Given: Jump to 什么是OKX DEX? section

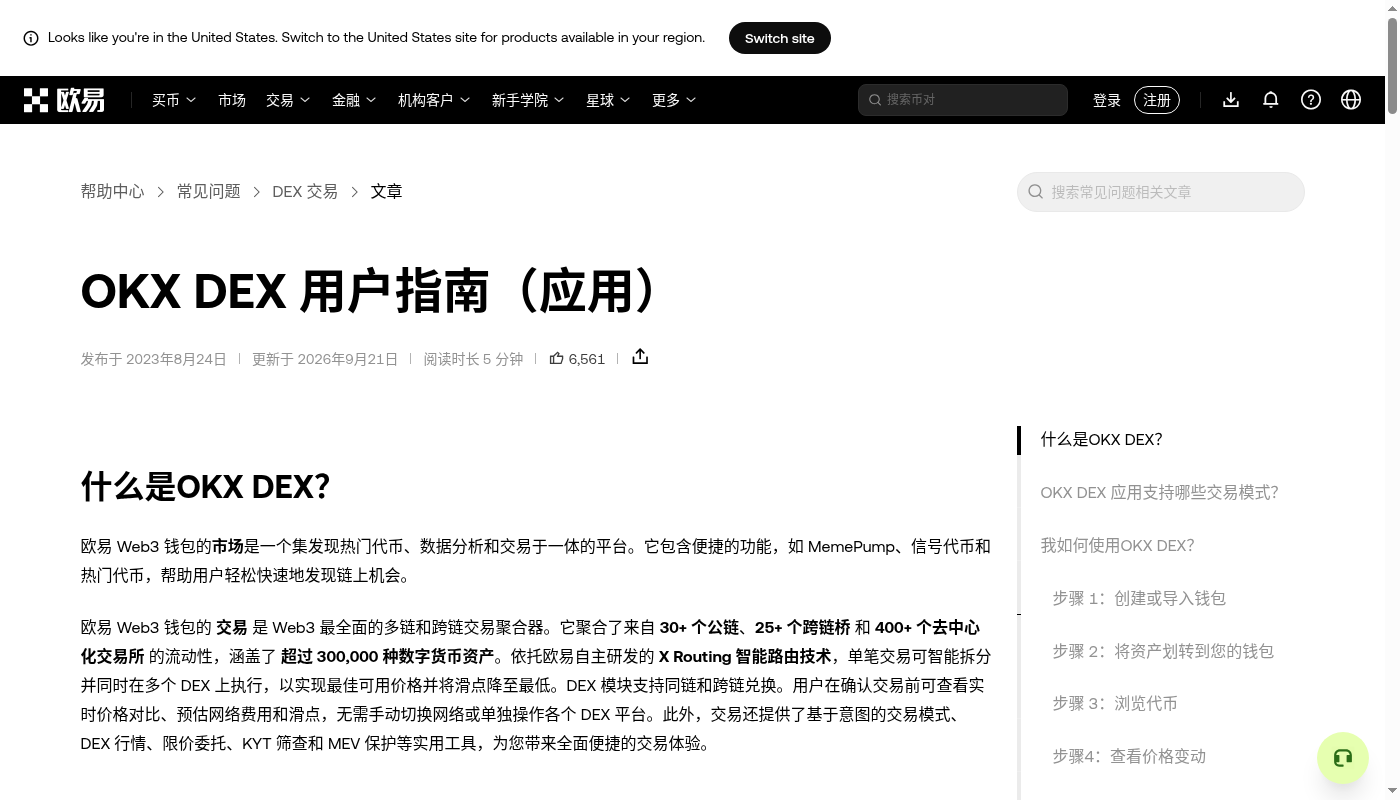Looking at the screenshot, I should tap(1101, 439).
